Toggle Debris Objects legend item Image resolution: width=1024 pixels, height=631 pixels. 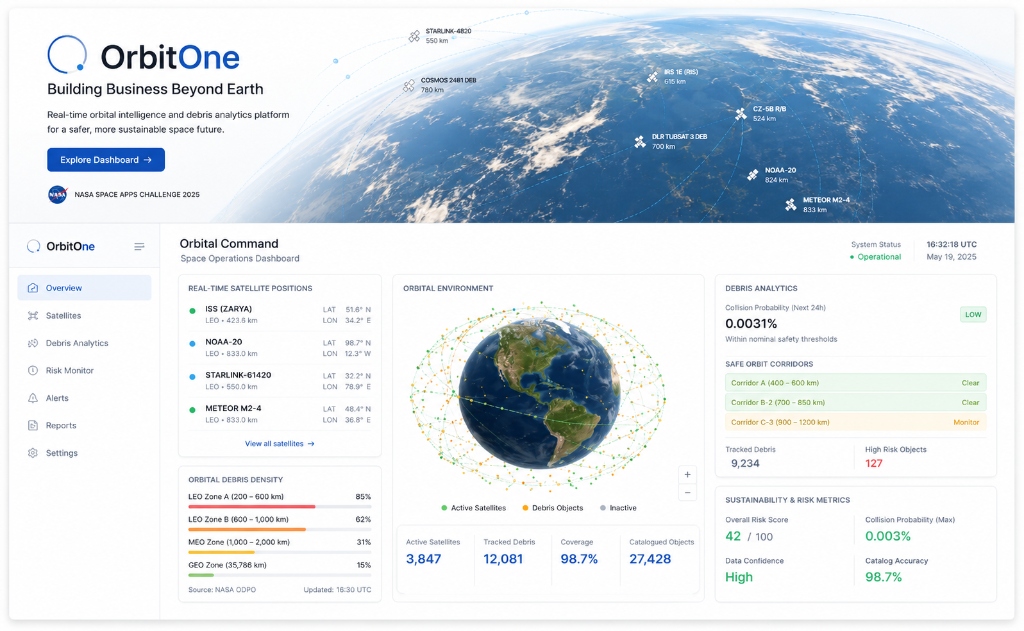pos(552,508)
